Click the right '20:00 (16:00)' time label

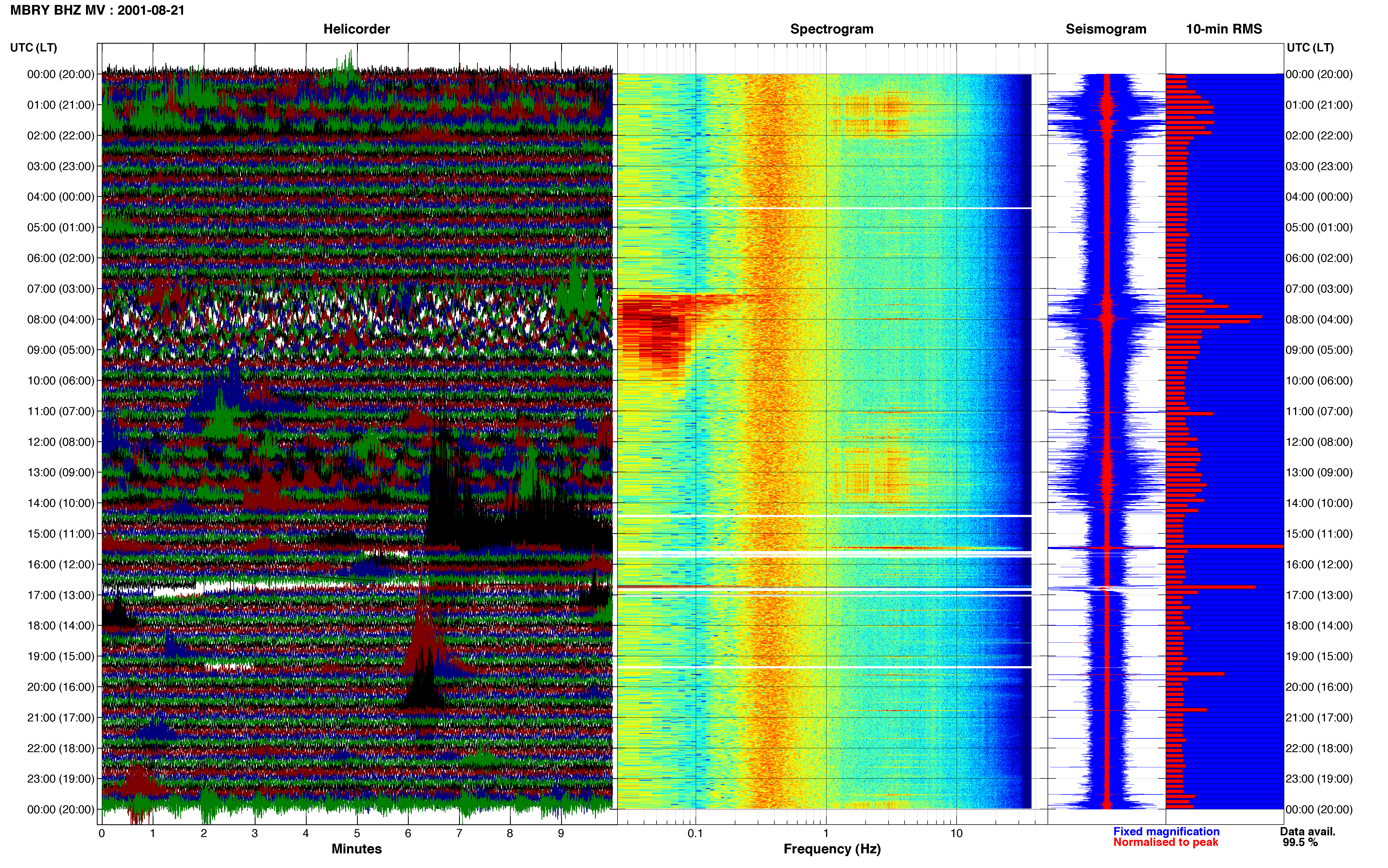coord(1319,687)
